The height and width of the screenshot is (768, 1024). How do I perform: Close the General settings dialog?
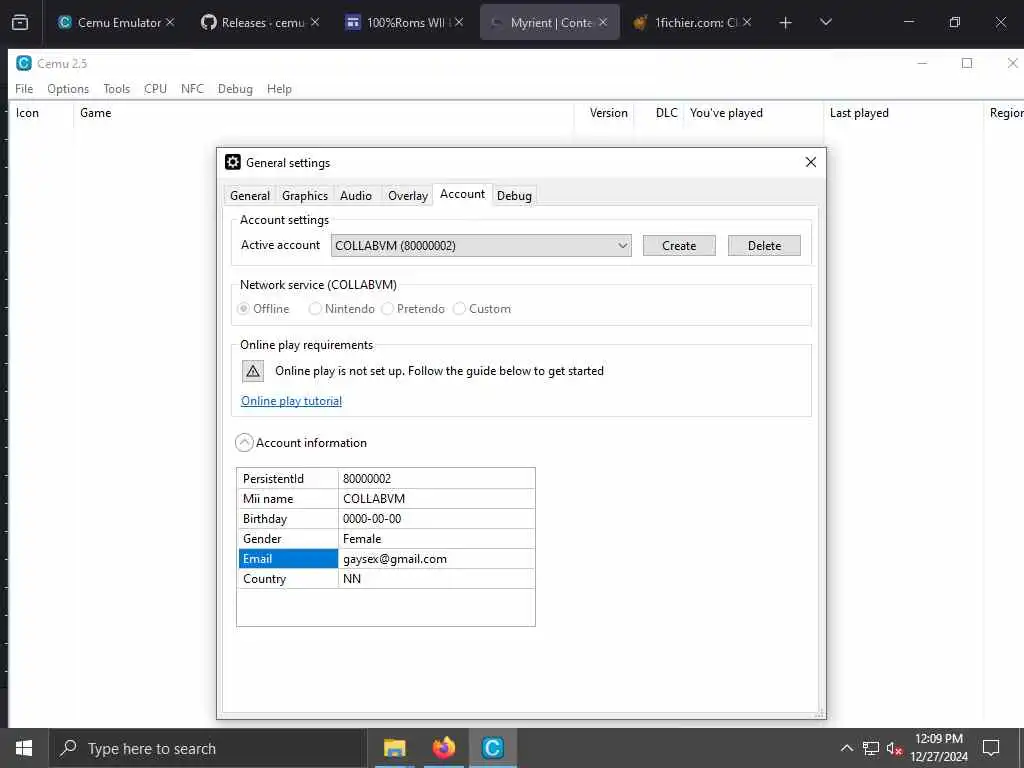[810, 162]
